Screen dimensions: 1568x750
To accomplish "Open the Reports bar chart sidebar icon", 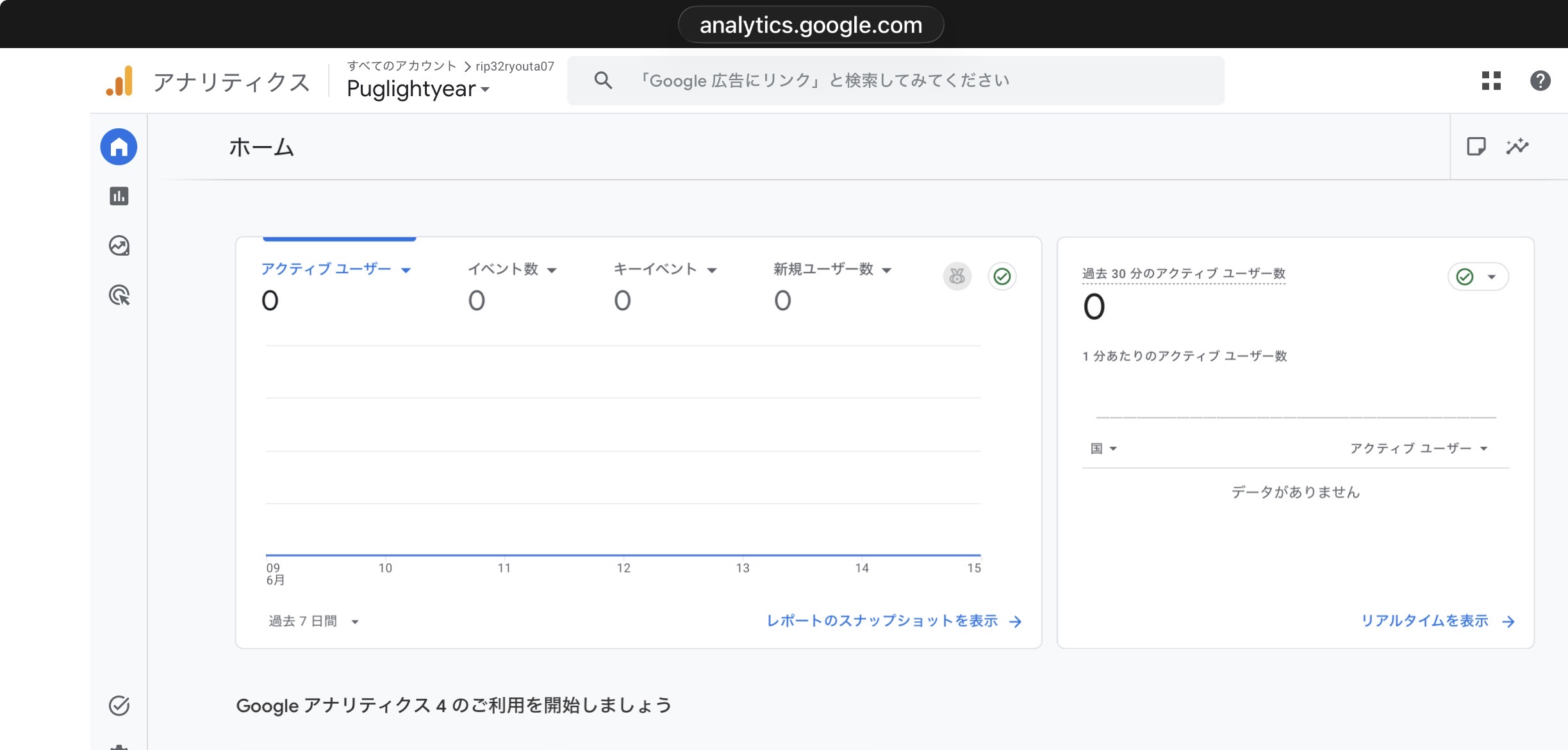I will point(119,196).
